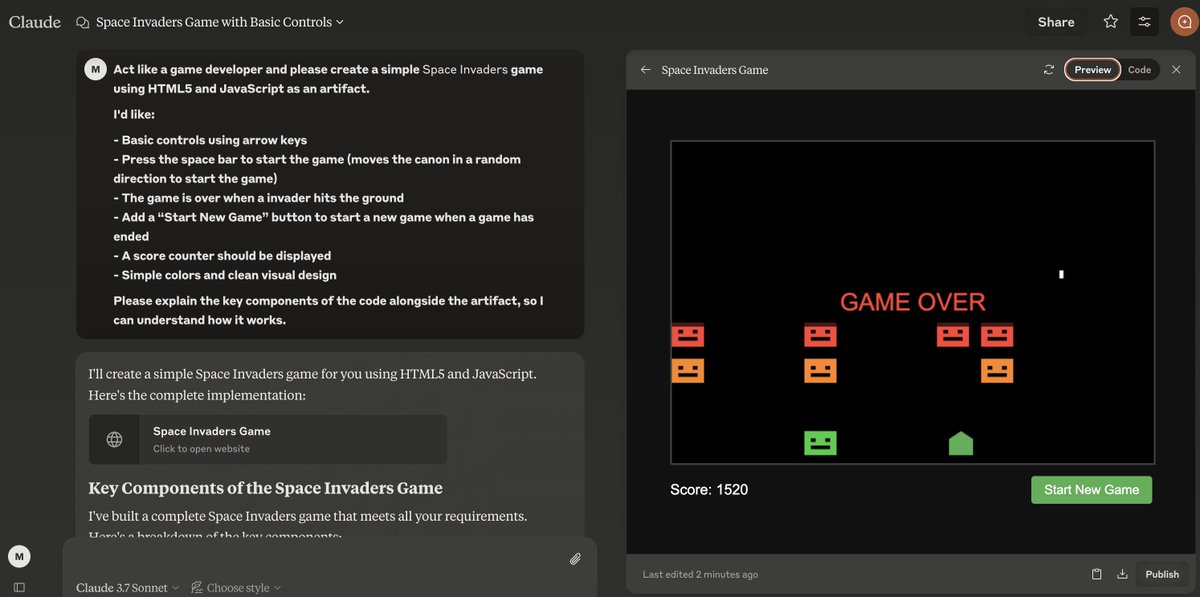Switch to the Code tab

[x=1139, y=70]
